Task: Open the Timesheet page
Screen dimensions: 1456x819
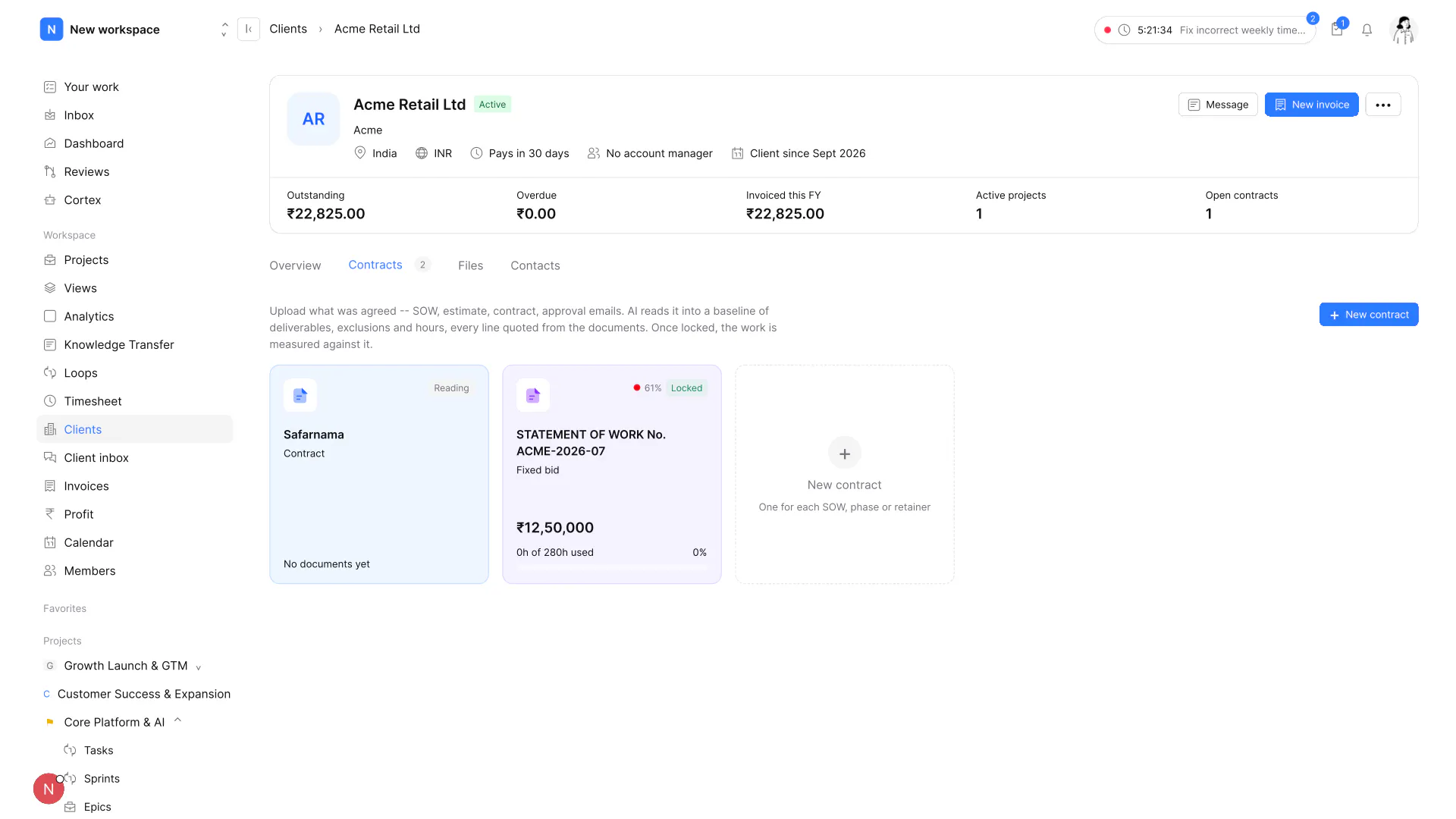Action: pos(135,401)
